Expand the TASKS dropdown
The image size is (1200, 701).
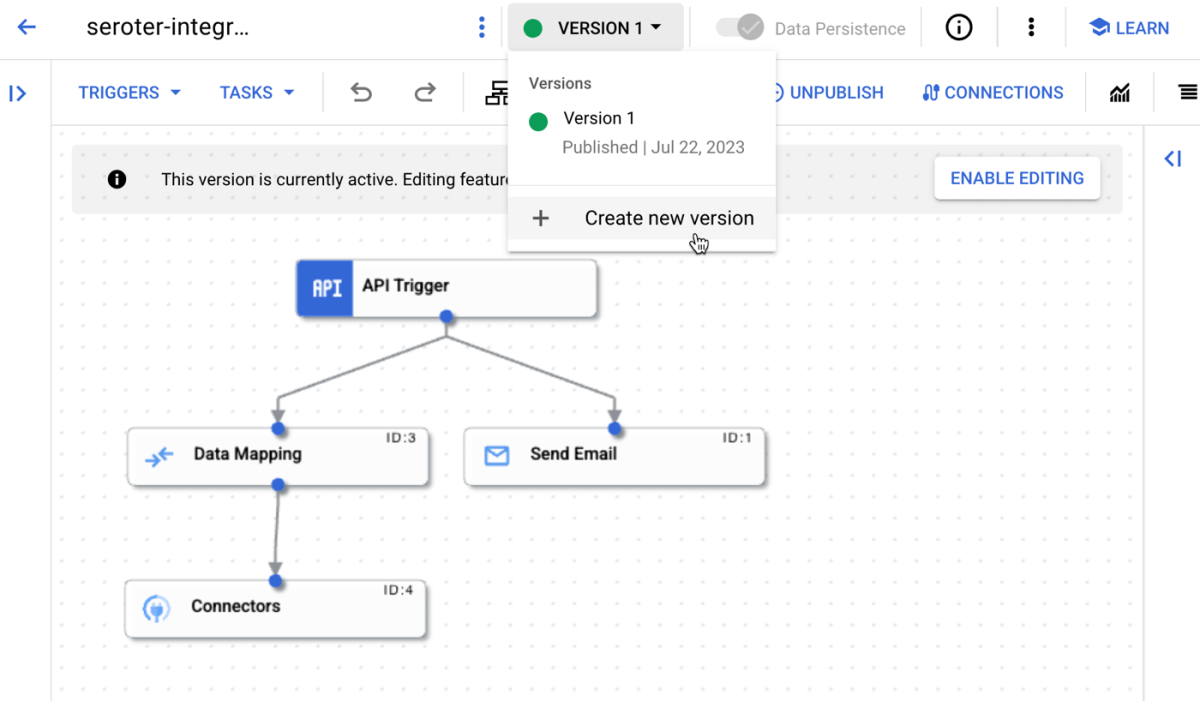tap(256, 92)
